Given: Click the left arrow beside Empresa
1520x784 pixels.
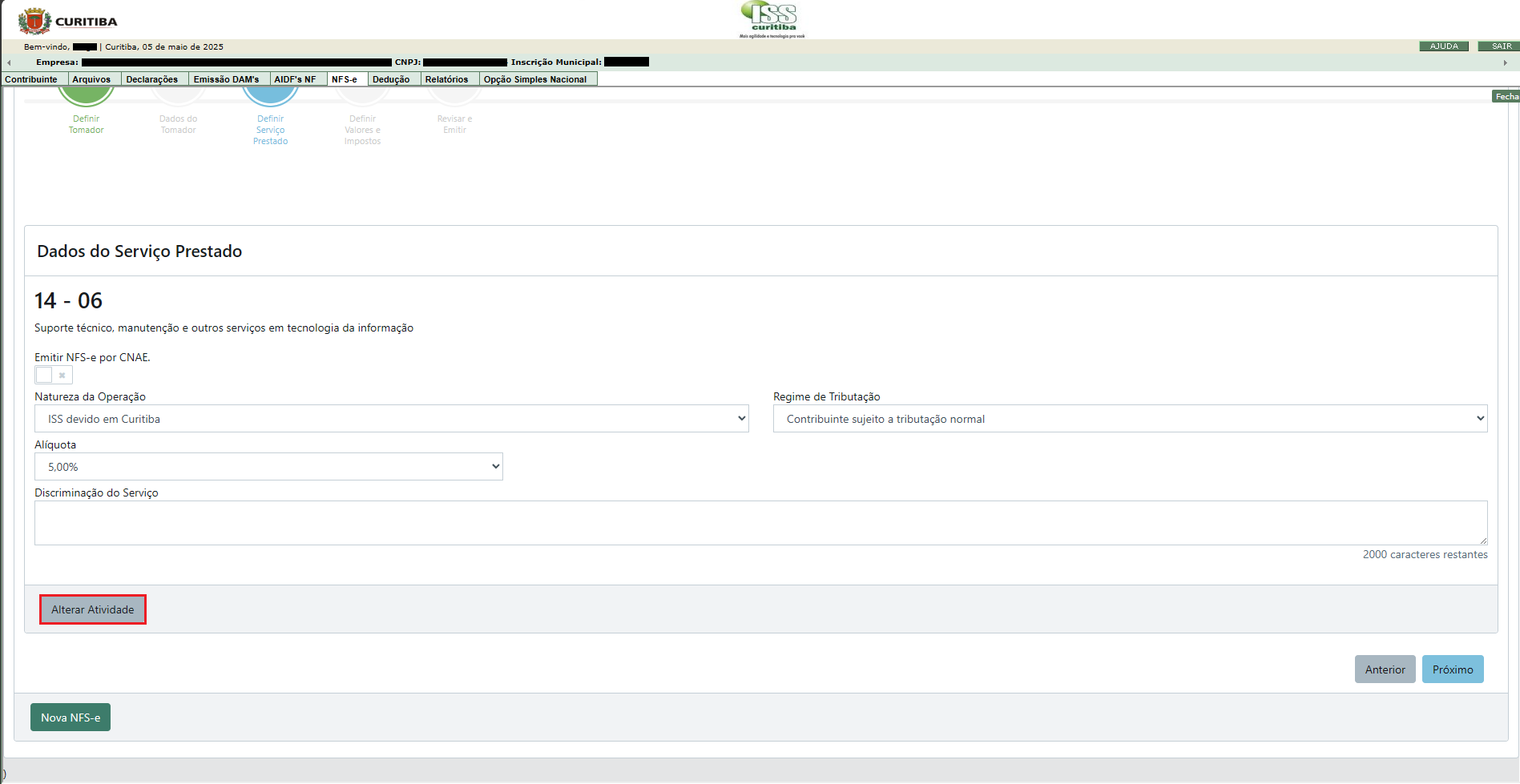Looking at the screenshot, I should pos(9,62).
